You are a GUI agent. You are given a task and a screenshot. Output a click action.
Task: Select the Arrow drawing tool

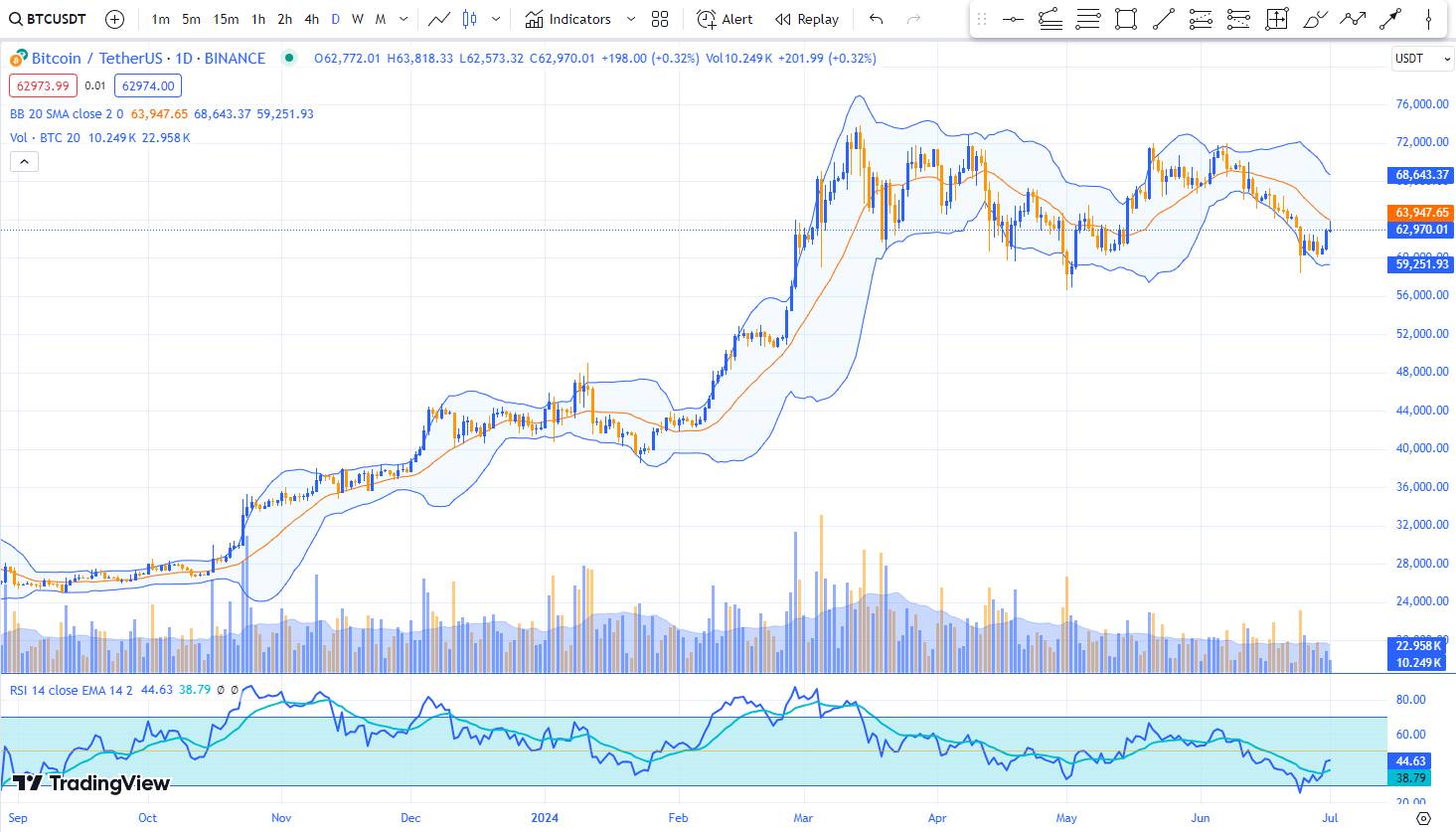tap(1390, 19)
